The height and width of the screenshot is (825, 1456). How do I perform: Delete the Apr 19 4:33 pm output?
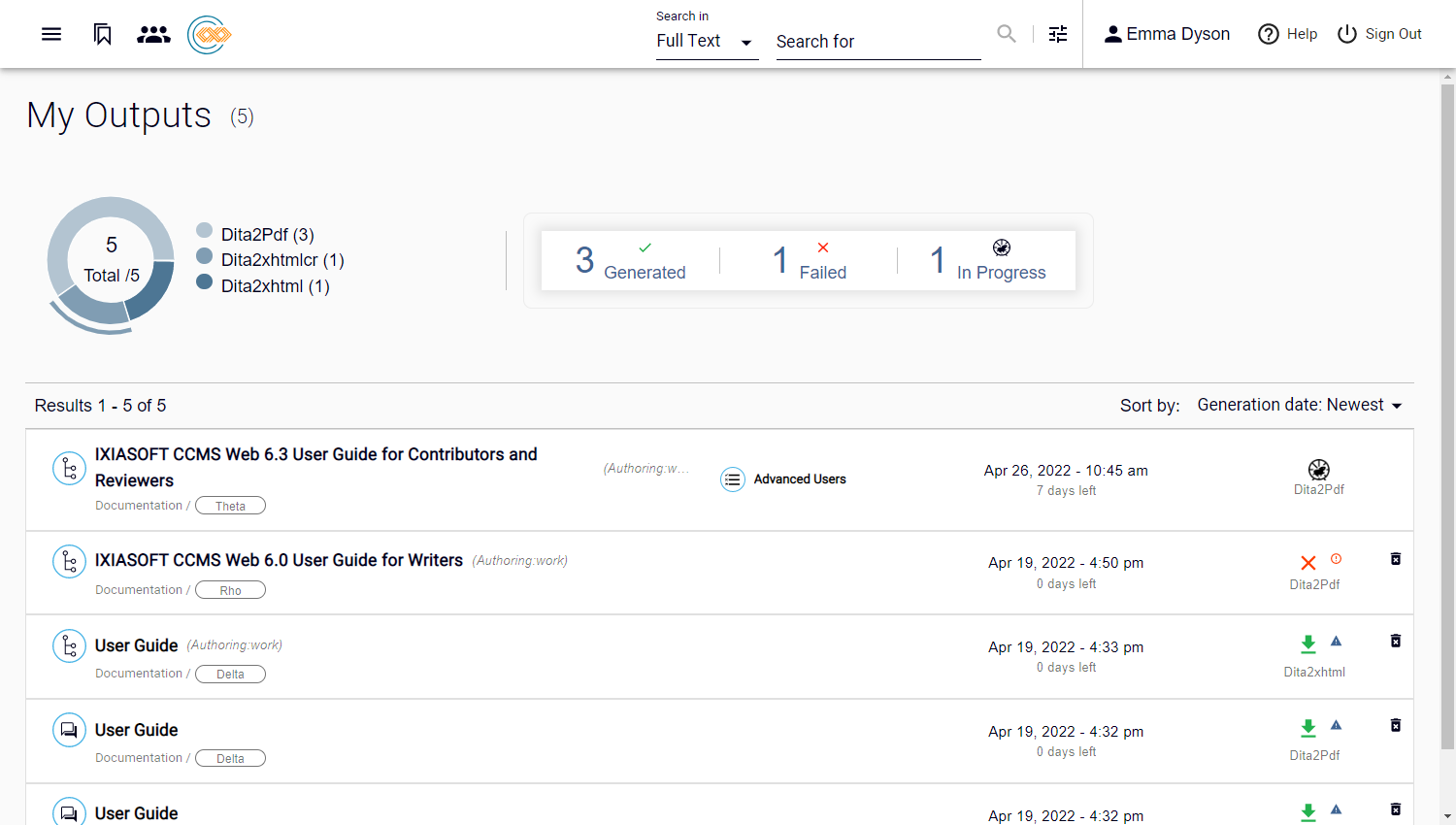1396,641
